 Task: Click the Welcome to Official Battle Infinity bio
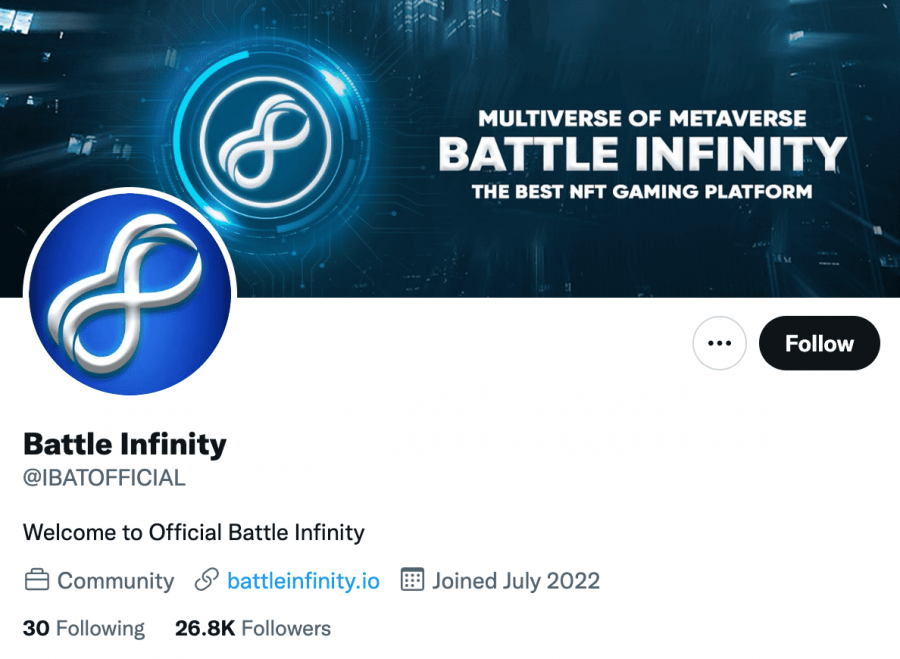194,531
